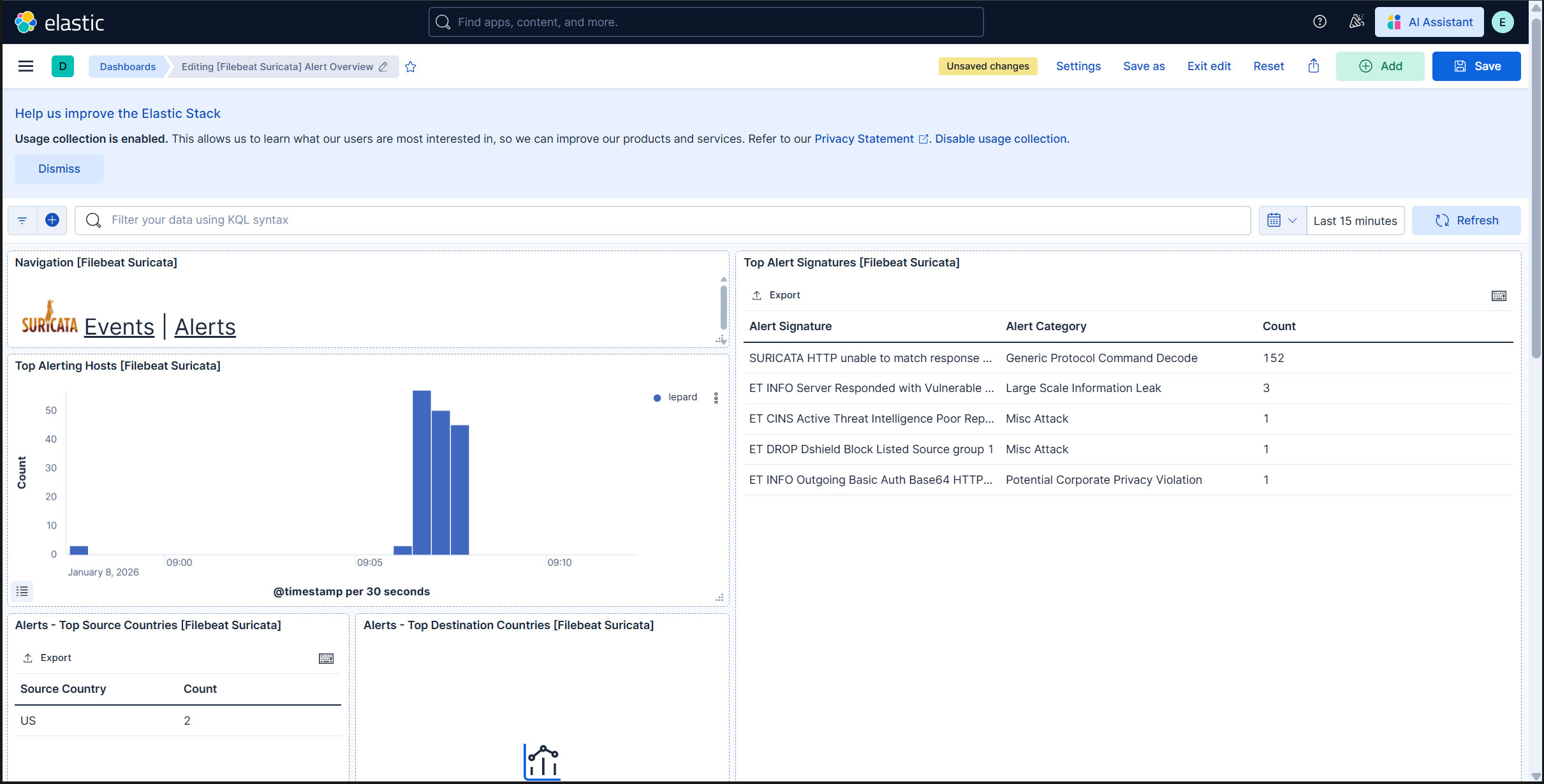Open the newsfeed celebration icon
1544x784 pixels.
click(x=1357, y=22)
